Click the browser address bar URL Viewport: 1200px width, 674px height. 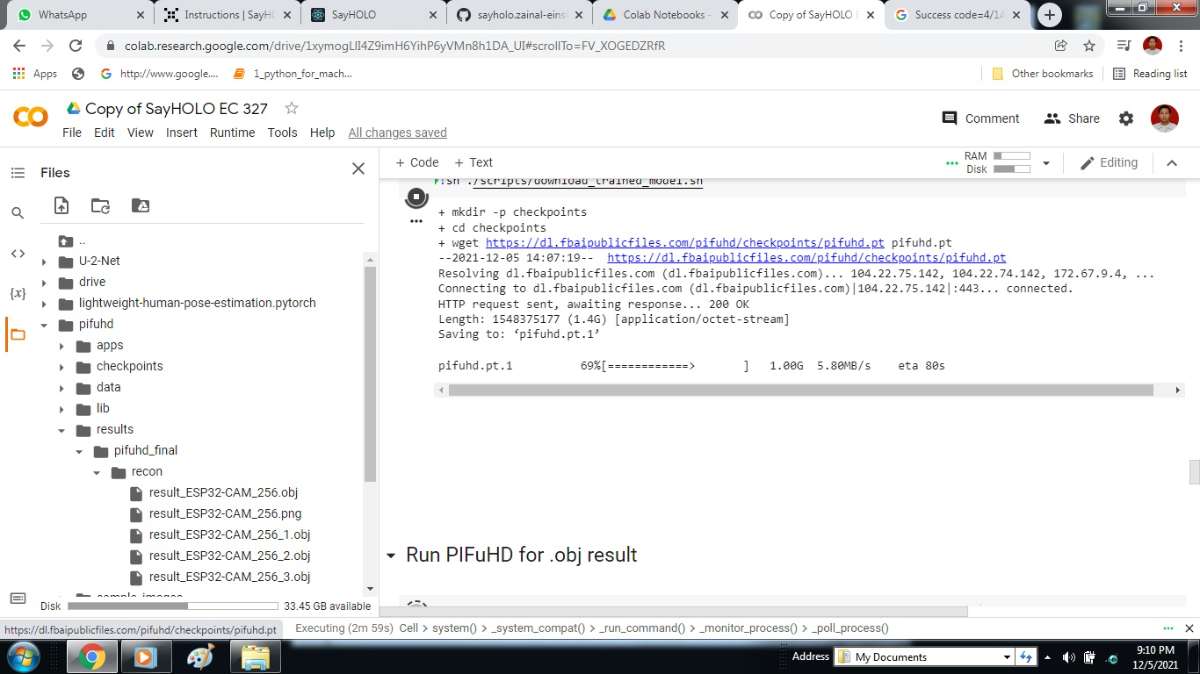(x=395, y=46)
